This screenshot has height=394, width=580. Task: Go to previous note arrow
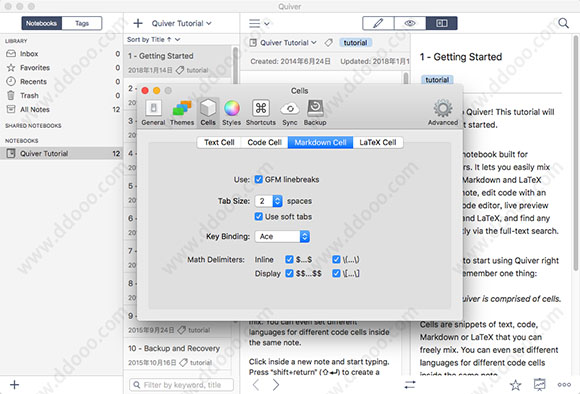256,385
